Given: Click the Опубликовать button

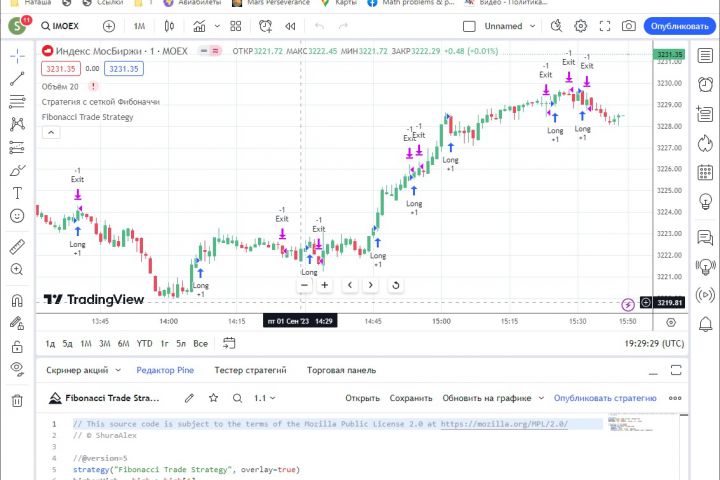Looking at the screenshot, I should pos(680,26).
